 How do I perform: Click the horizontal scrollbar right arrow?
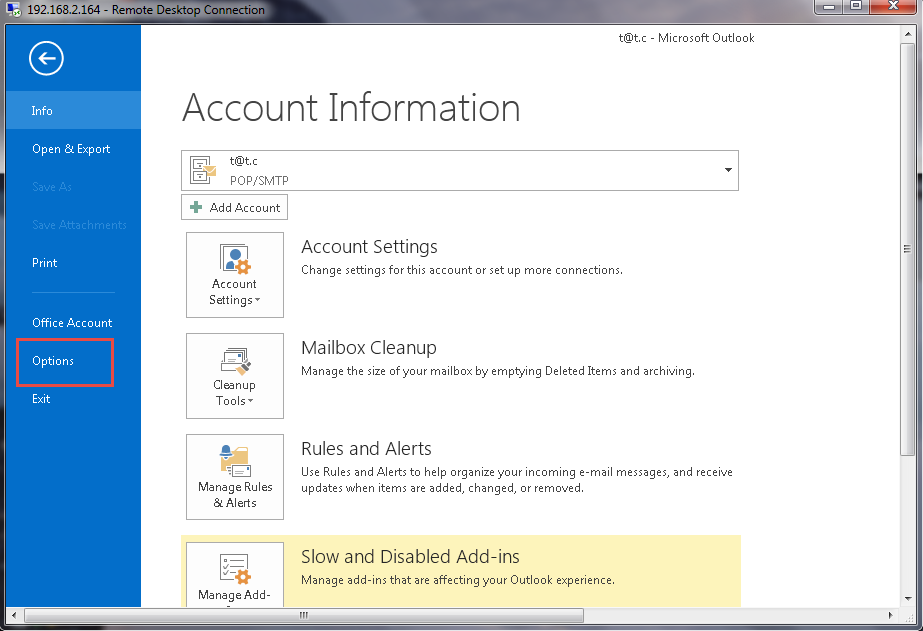(891, 616)
